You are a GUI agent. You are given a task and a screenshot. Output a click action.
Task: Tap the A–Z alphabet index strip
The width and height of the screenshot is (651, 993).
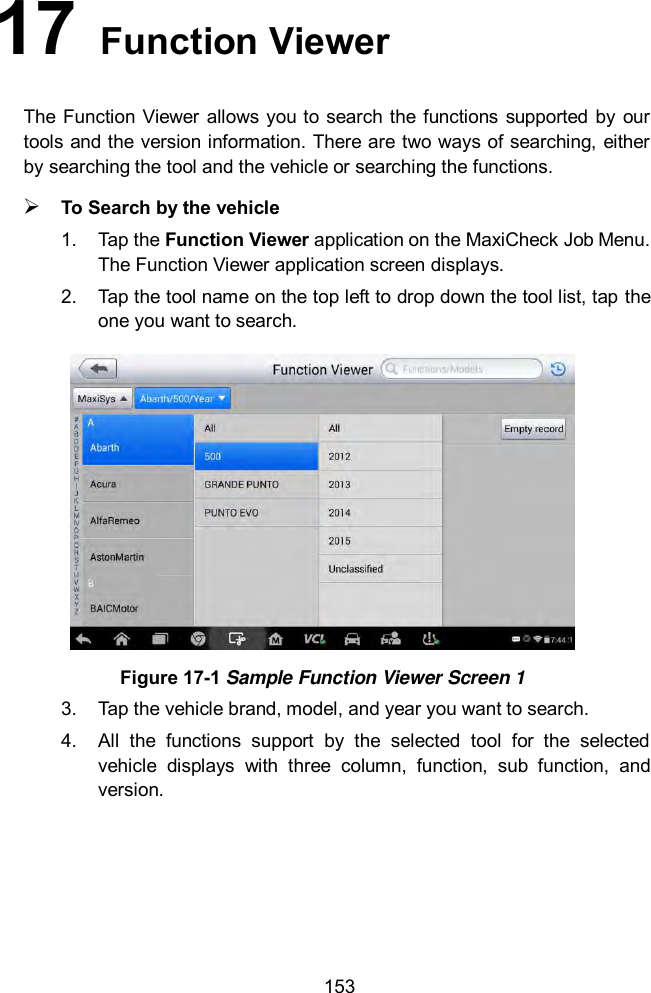pos(77,515)
